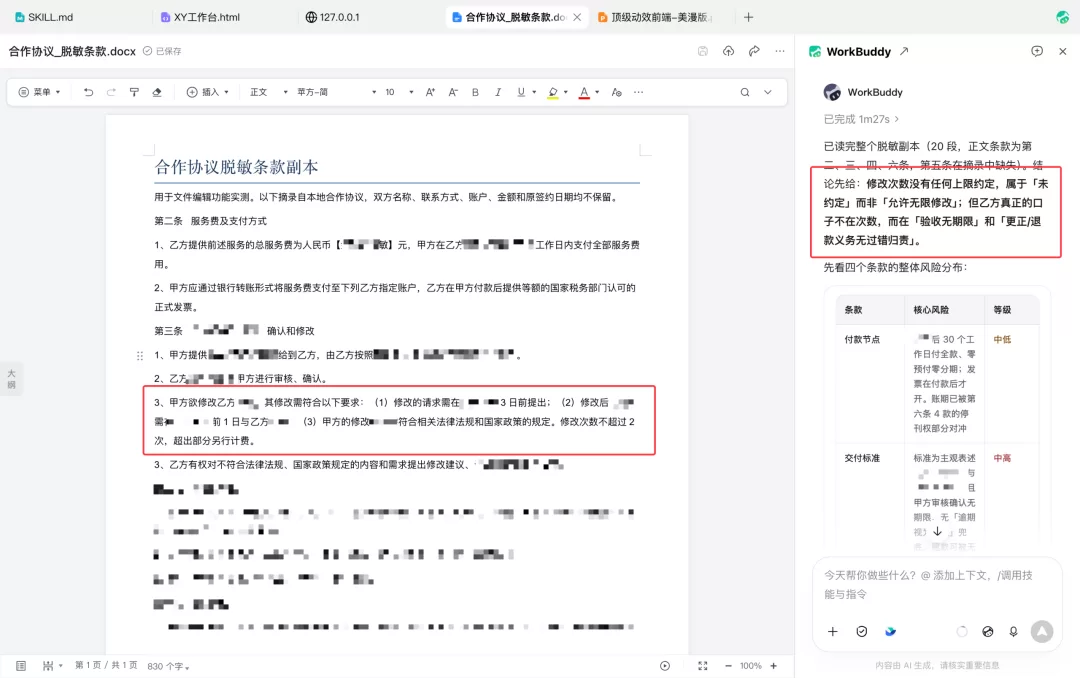Toggle italic formatting
Screen dimensions: 1080x678
[x=498, y=92]
